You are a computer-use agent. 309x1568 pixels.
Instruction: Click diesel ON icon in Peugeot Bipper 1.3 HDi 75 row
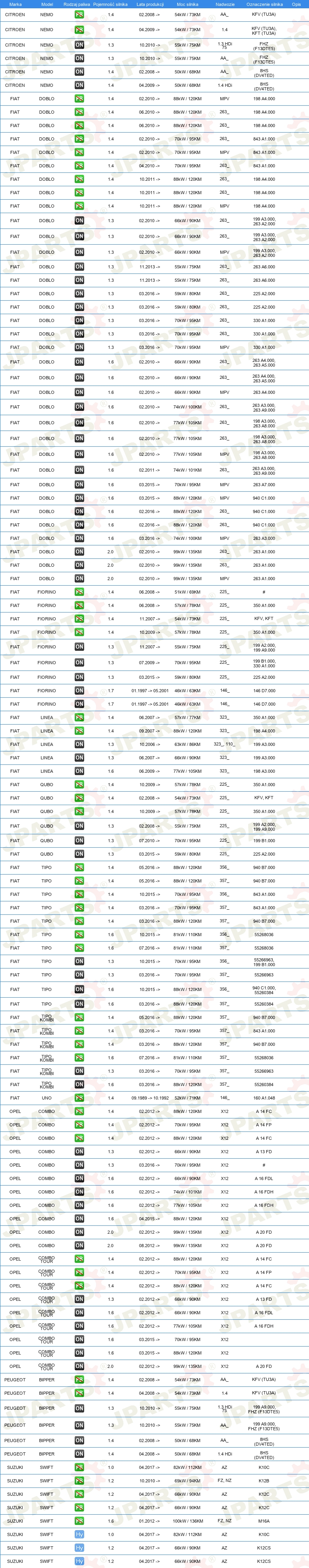pos(79,1408)
